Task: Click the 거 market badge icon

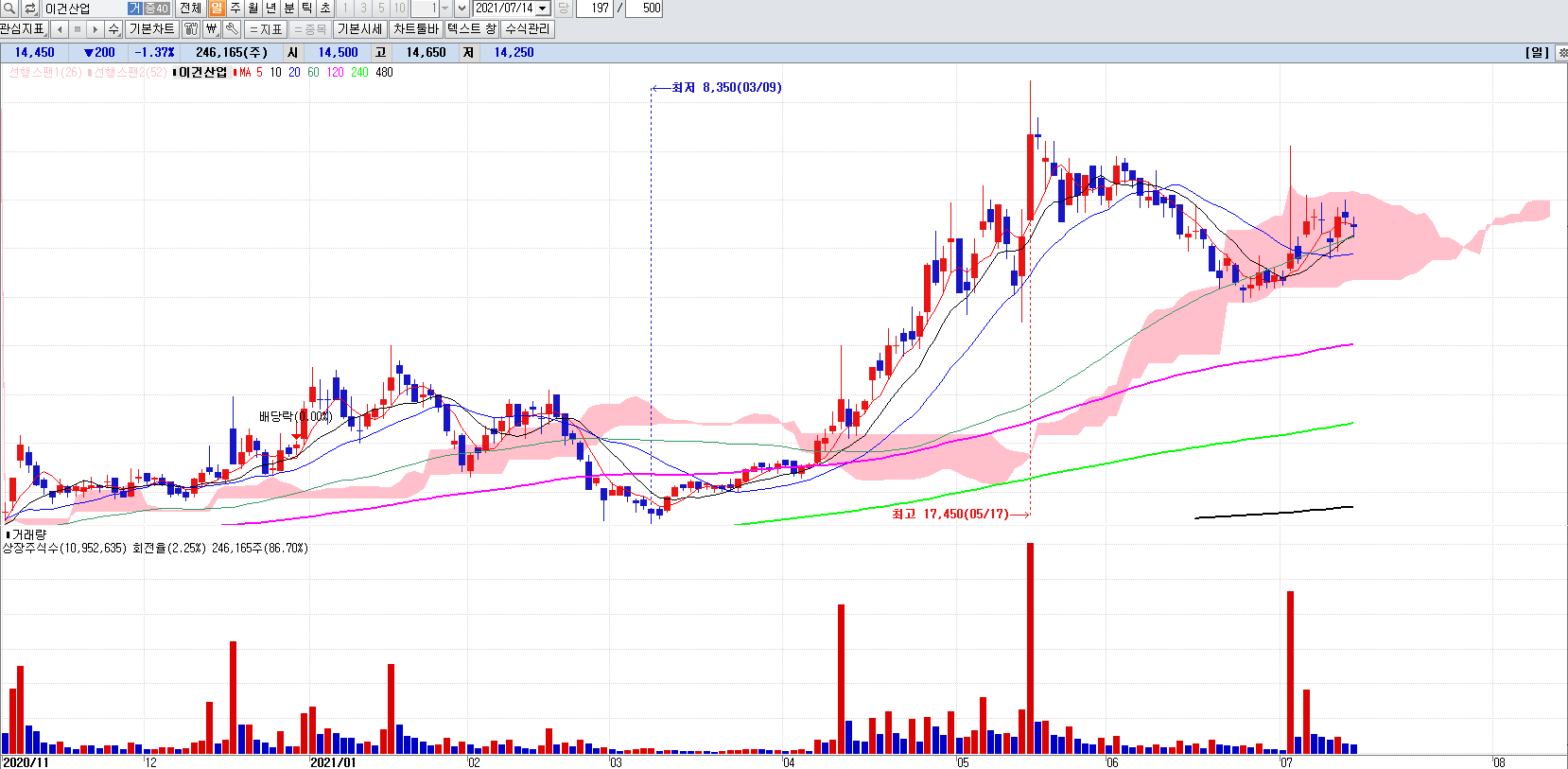Action: point(134,9)
